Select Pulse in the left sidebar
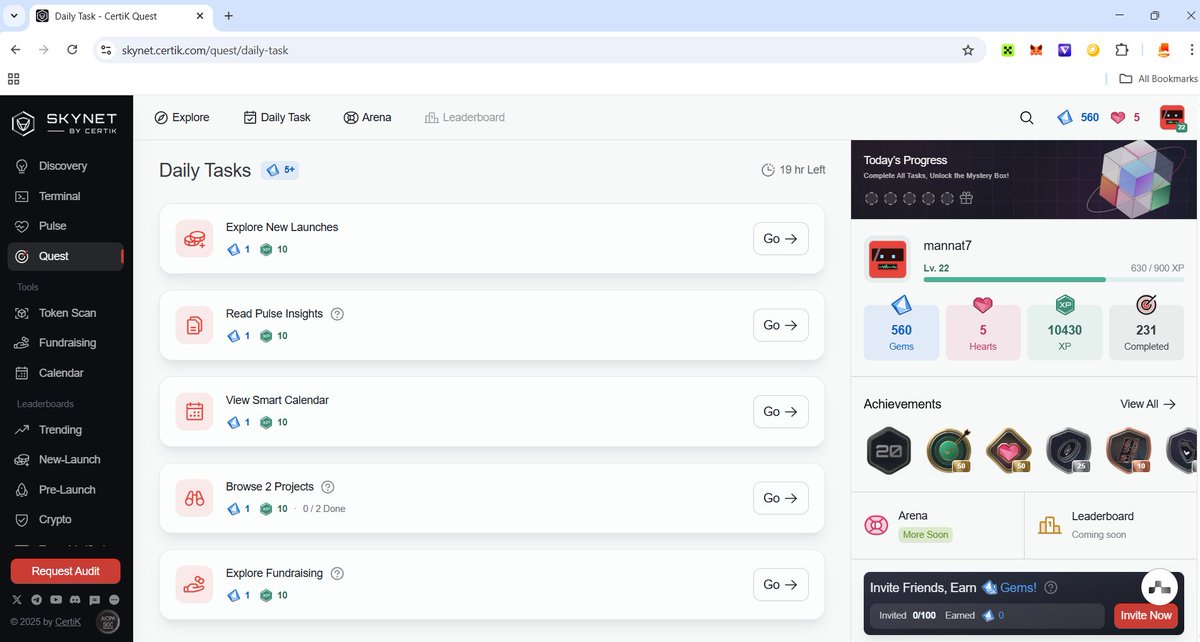This screenshot has width=1200, height=642. (52, 226)
